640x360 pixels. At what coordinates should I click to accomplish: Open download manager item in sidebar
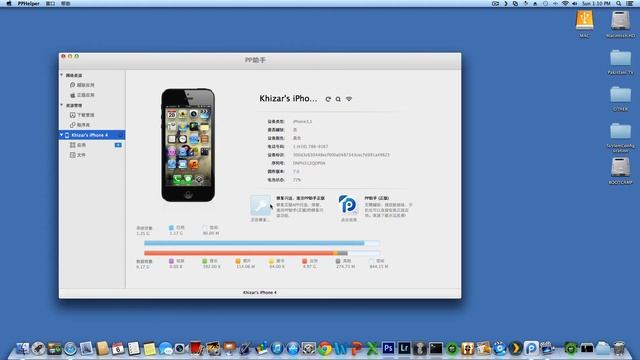click(x=82, y=115)
